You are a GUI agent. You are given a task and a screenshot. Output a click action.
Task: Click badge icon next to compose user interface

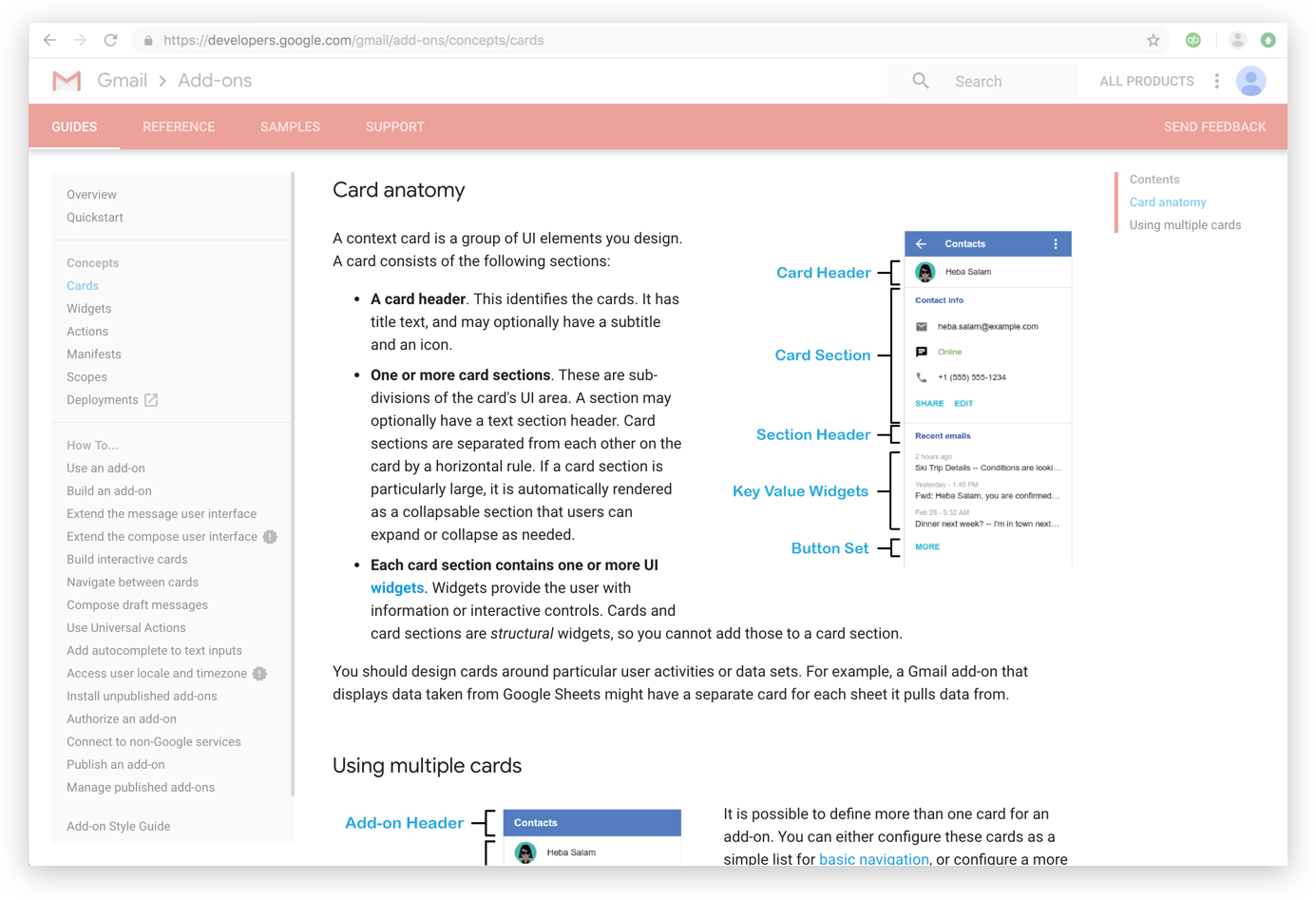(x=270, y=537)
